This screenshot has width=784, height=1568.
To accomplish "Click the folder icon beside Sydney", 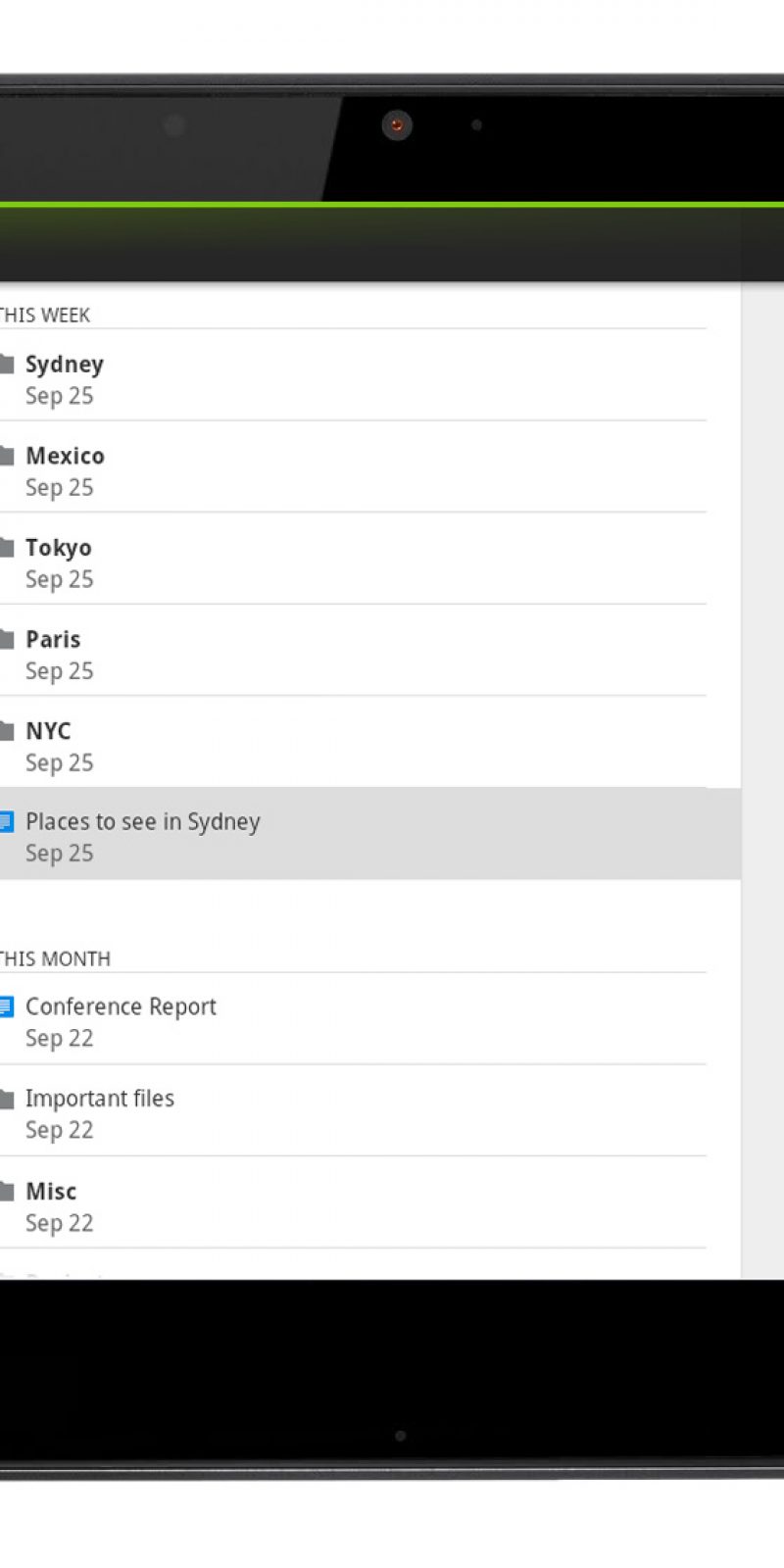I will point(7,365).
